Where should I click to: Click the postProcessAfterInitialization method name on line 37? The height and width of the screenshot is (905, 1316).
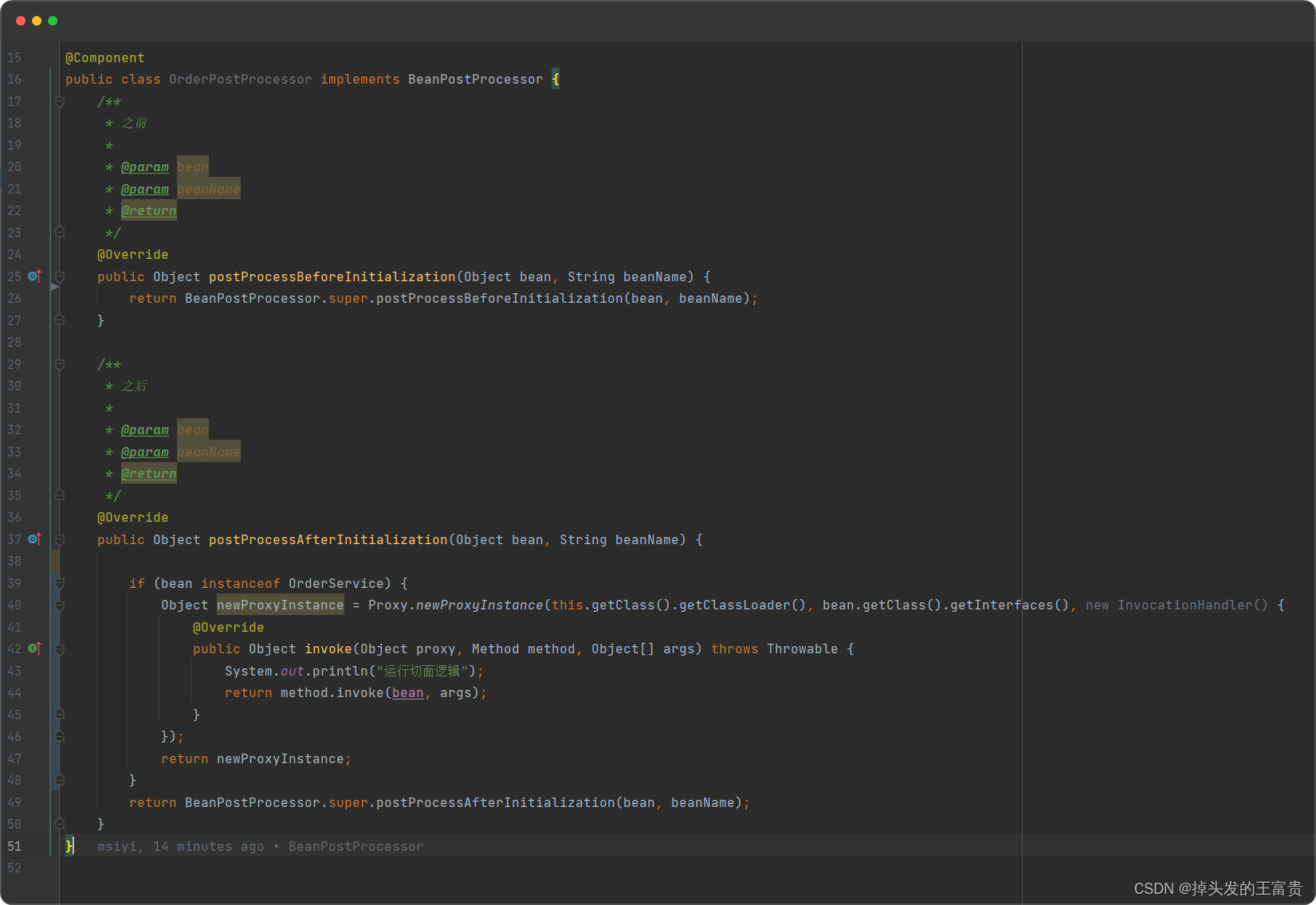click(328, 539)
